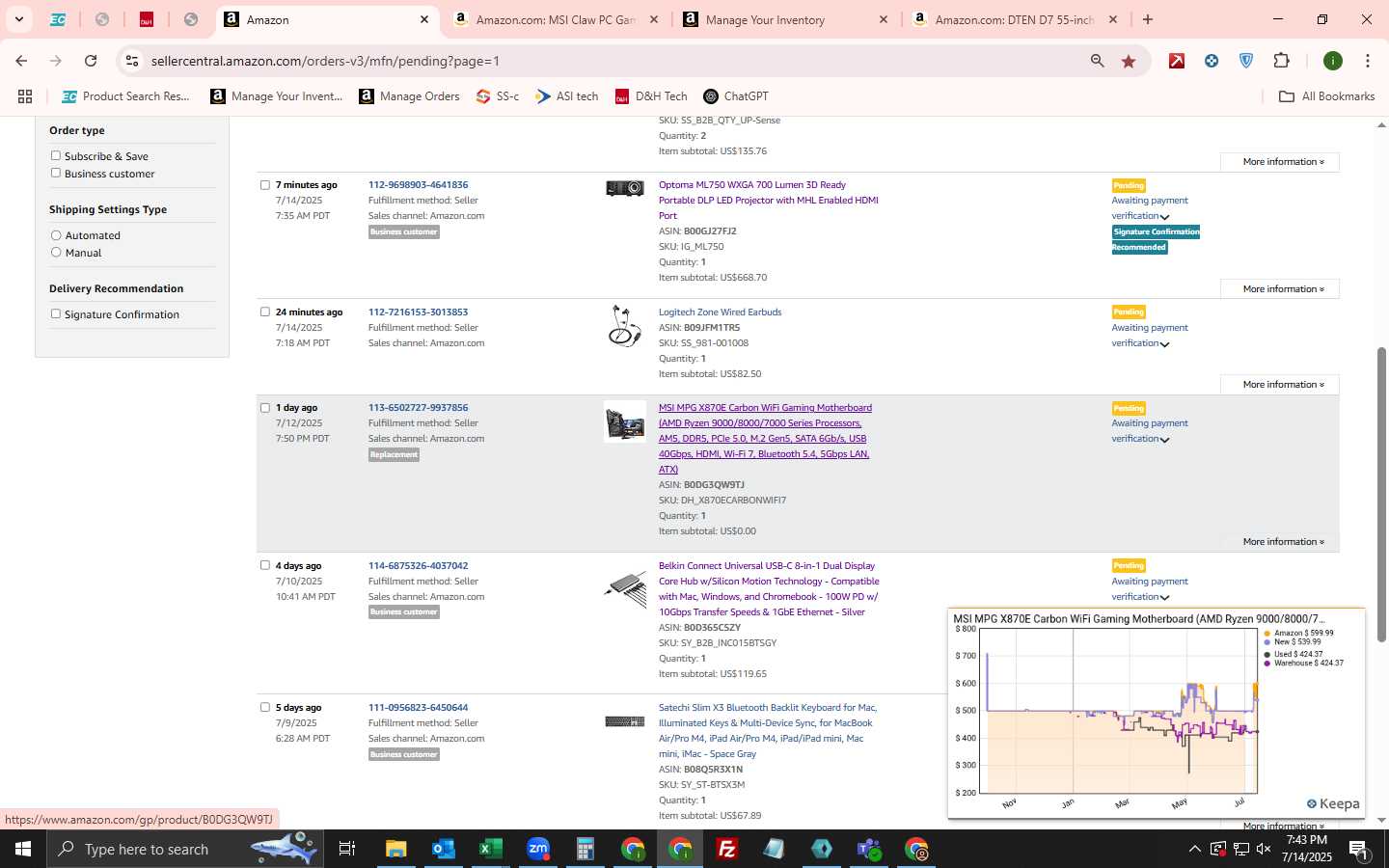Open Zoom from the taskbar
Screen dimensions: 1389x868
coord(537,849)
